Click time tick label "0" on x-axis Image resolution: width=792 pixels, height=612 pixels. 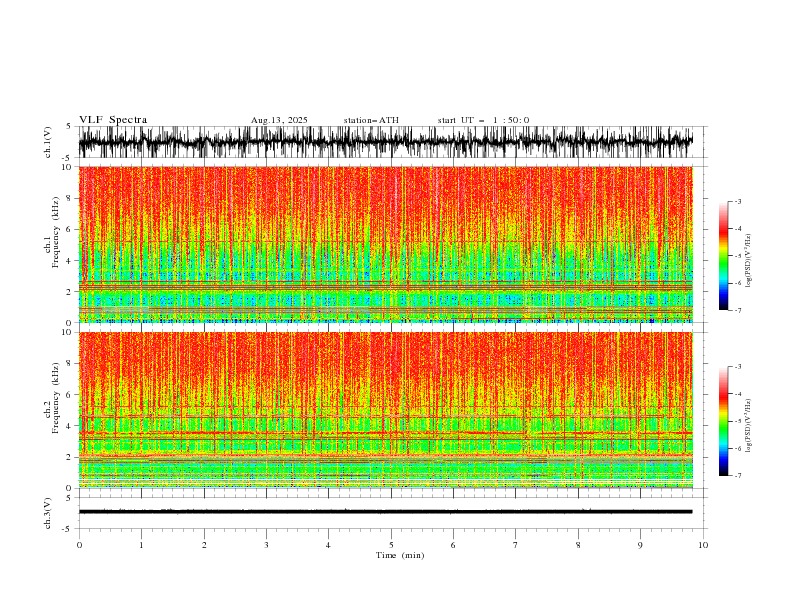79,545
